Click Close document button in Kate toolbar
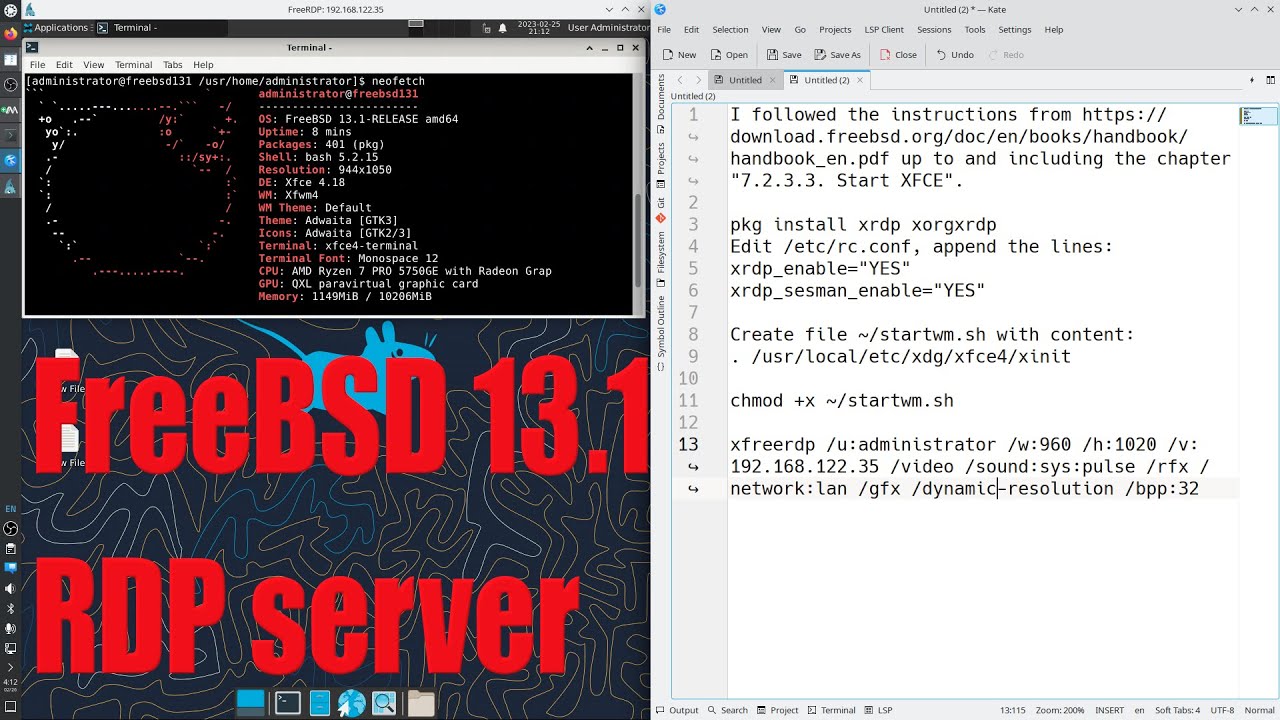The width and height of the screenshot is (1280, 720). tap(898, 55)
